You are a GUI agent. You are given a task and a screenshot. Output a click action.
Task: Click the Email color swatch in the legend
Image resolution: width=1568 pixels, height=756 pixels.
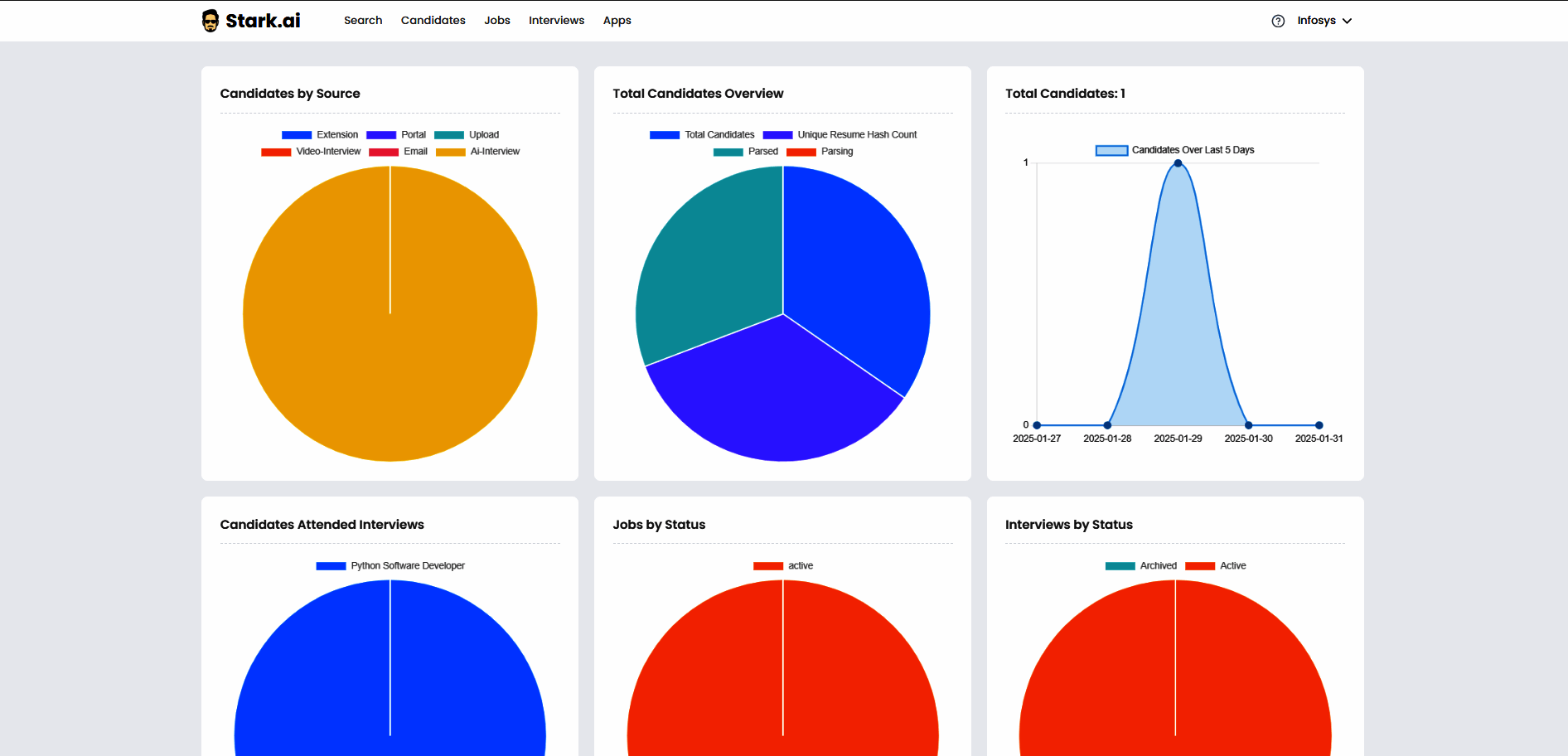[383, 151]
